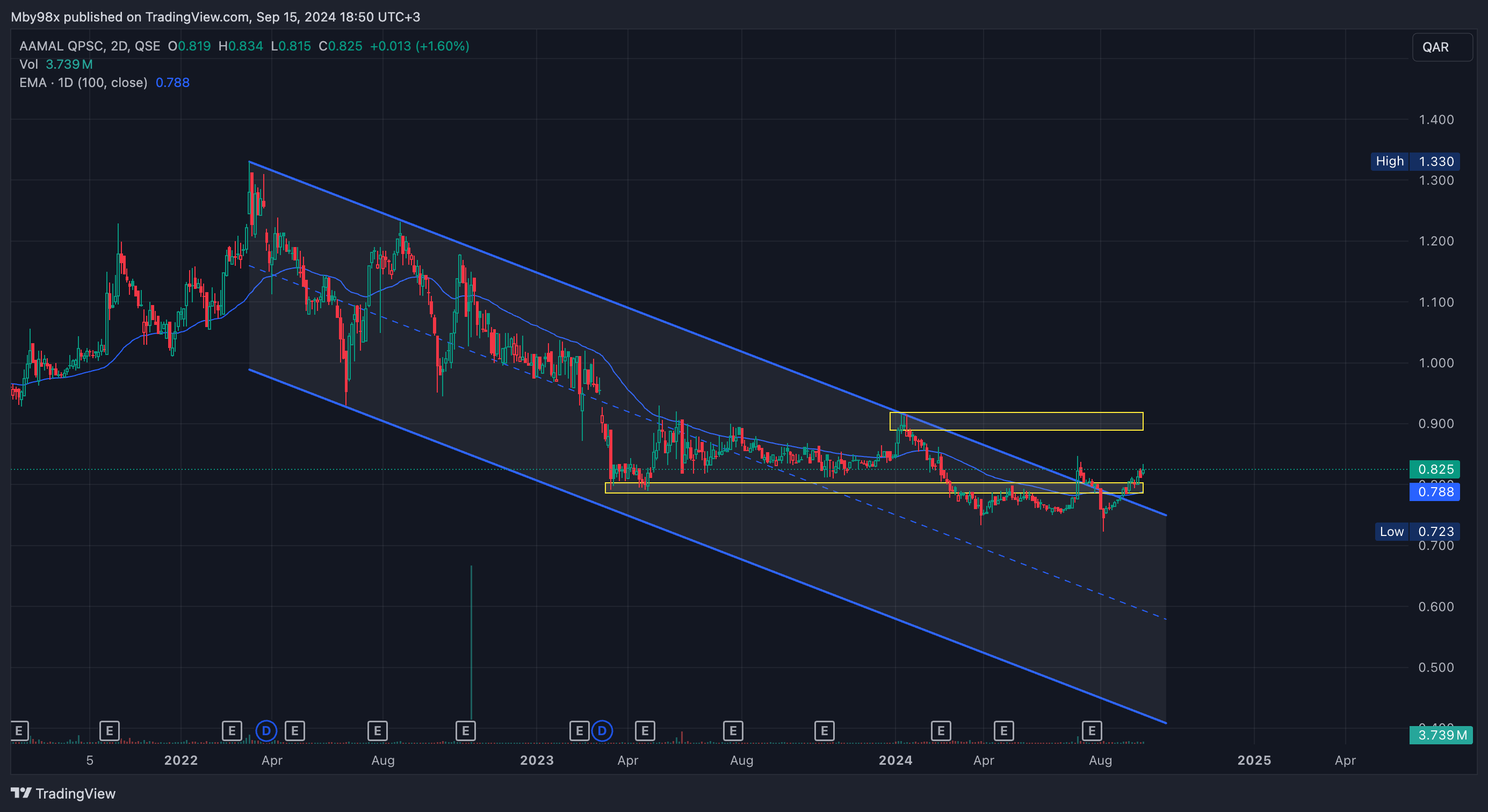
Task: Click the High 1.330 price label
Action: pos(1415,161)
